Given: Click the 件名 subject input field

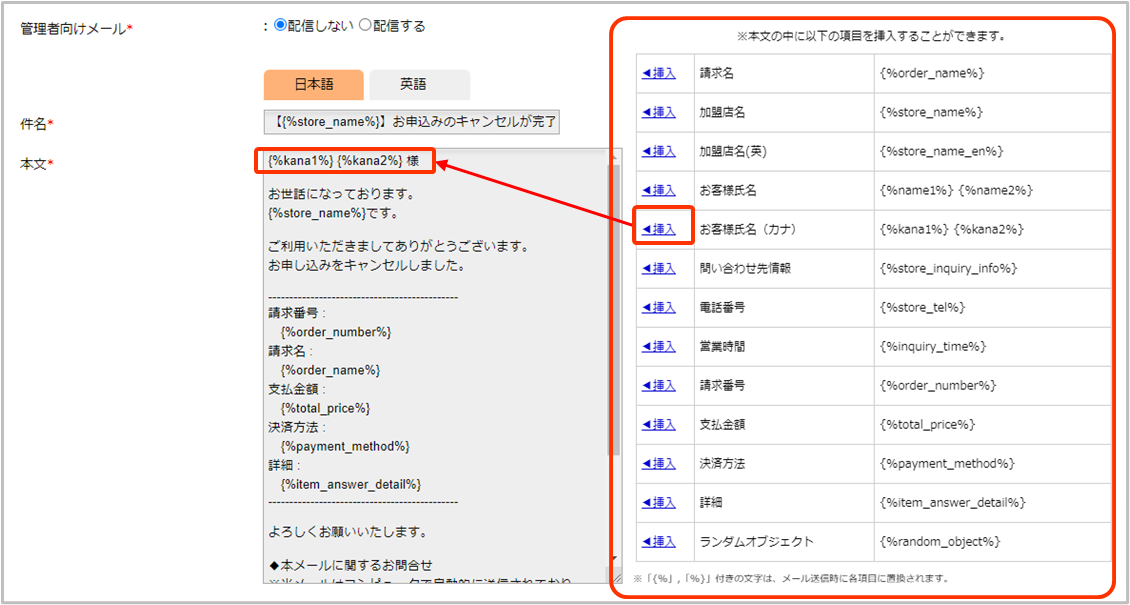Looking at the screenshot, I should 412,123.
